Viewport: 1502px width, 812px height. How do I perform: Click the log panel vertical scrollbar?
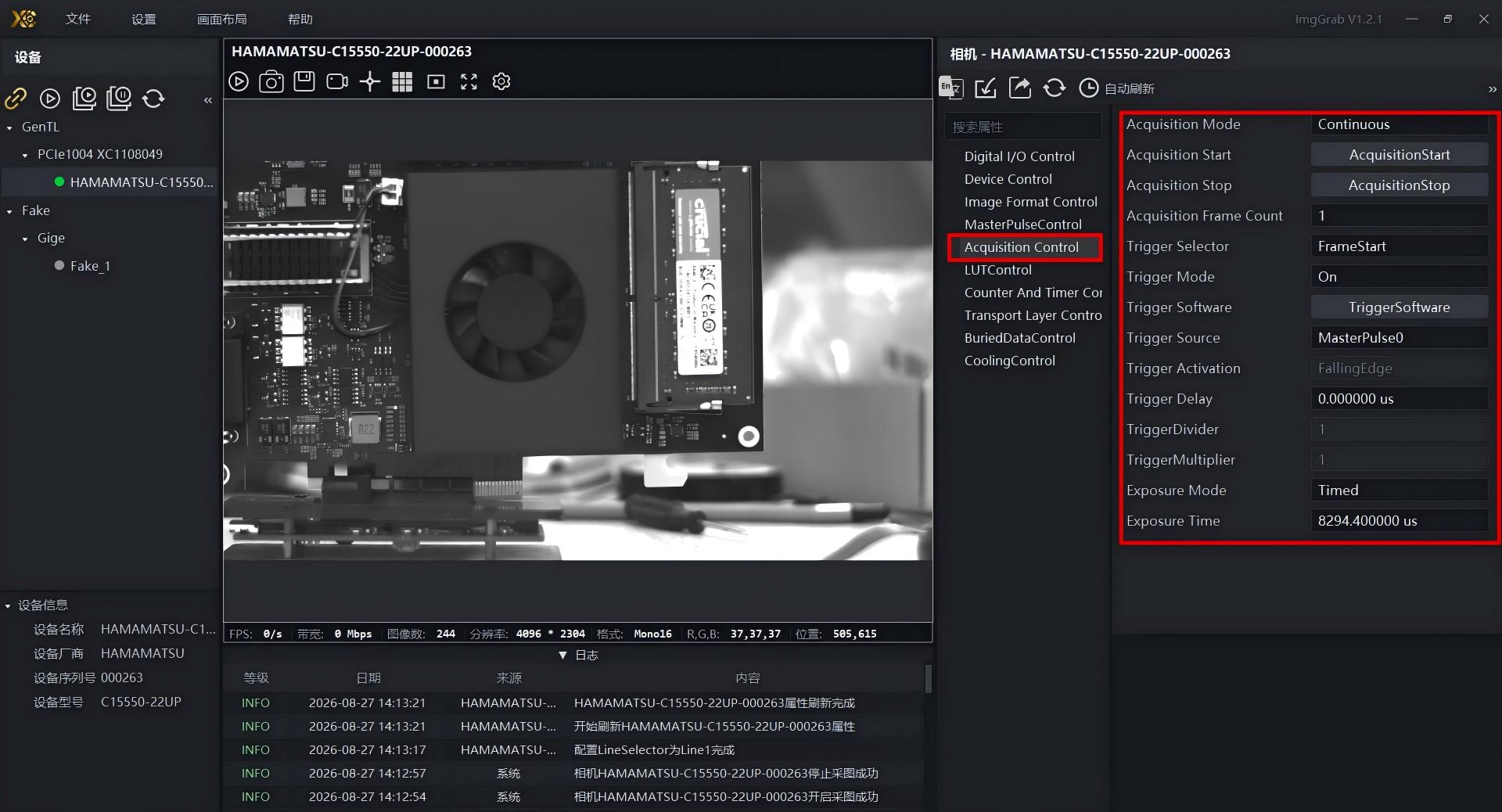[x=928, y=679]
